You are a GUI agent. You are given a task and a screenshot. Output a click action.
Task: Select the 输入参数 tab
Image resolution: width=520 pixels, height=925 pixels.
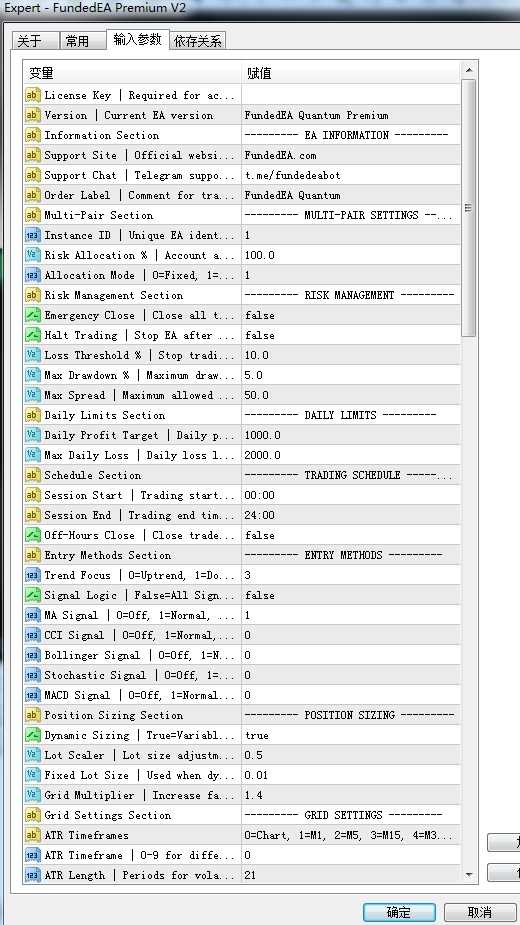pos(138,39)
